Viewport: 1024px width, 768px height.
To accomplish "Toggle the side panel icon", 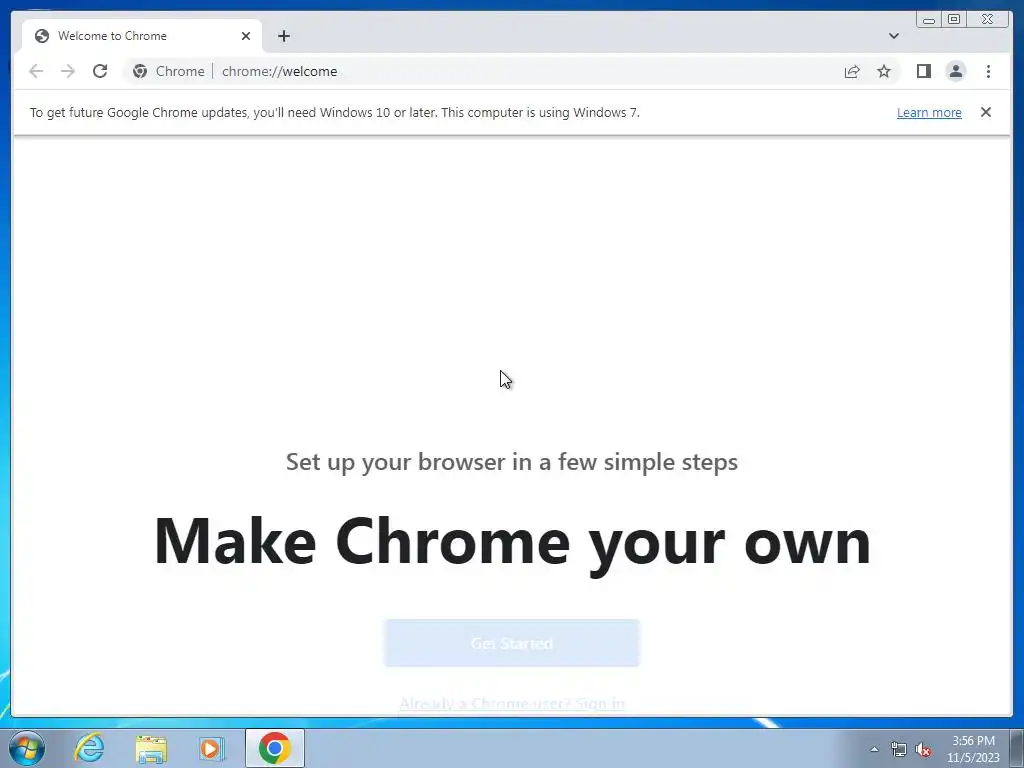I will pos(923,71).
